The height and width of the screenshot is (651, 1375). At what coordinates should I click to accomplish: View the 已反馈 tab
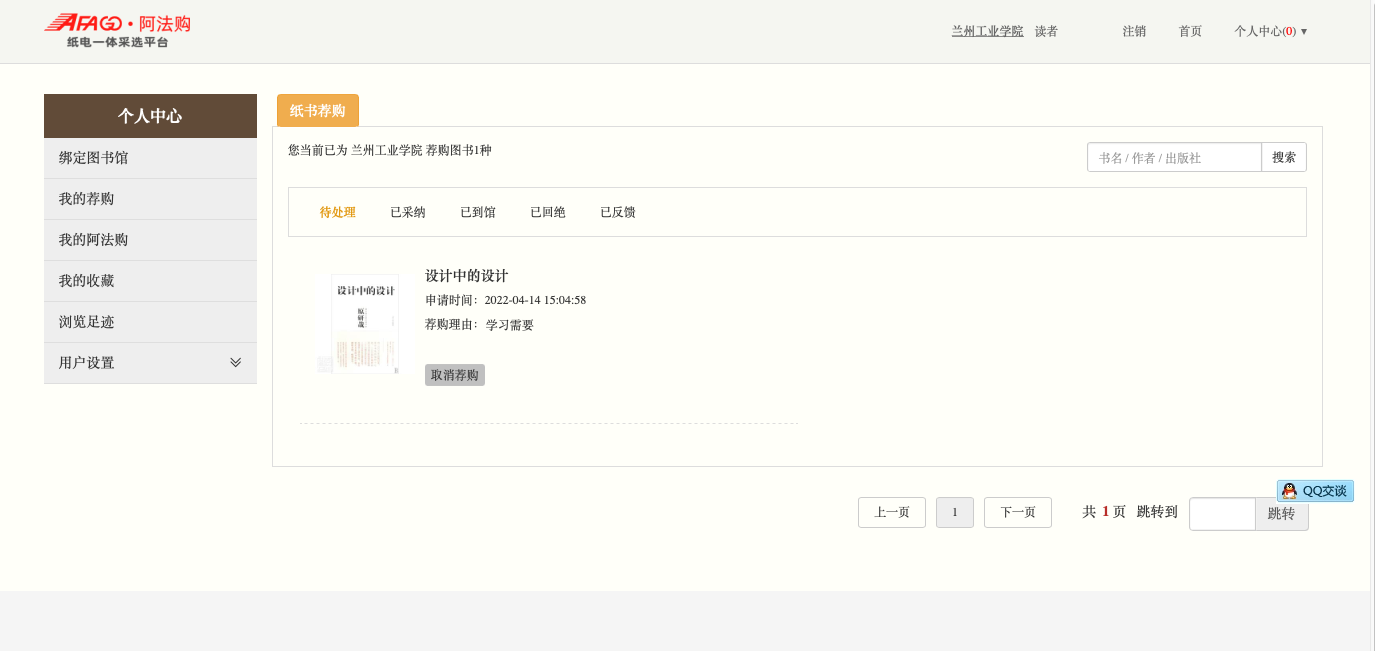(617, 212)
